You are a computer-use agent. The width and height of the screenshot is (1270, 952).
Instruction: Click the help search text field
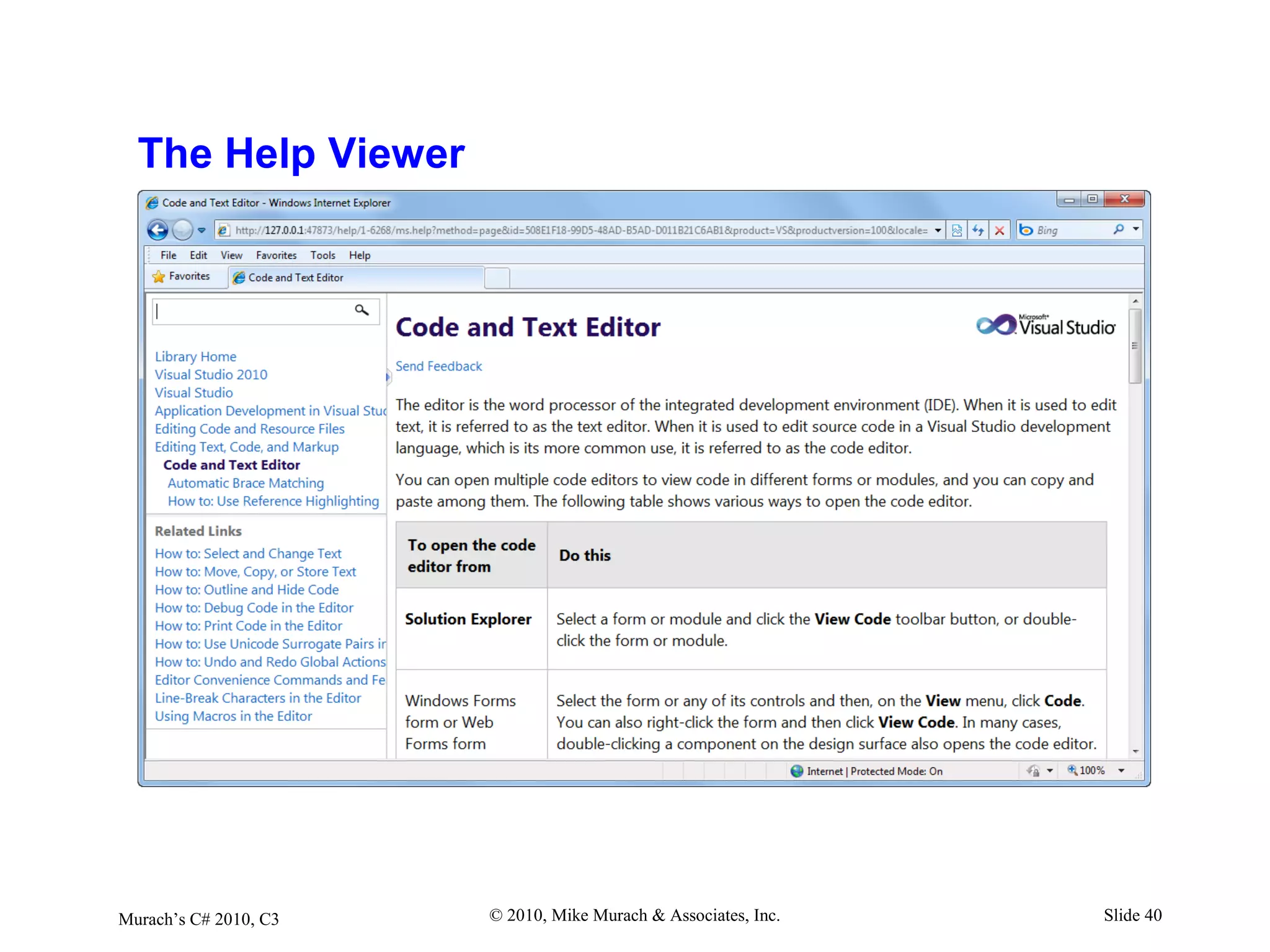(x=254, y=311)
